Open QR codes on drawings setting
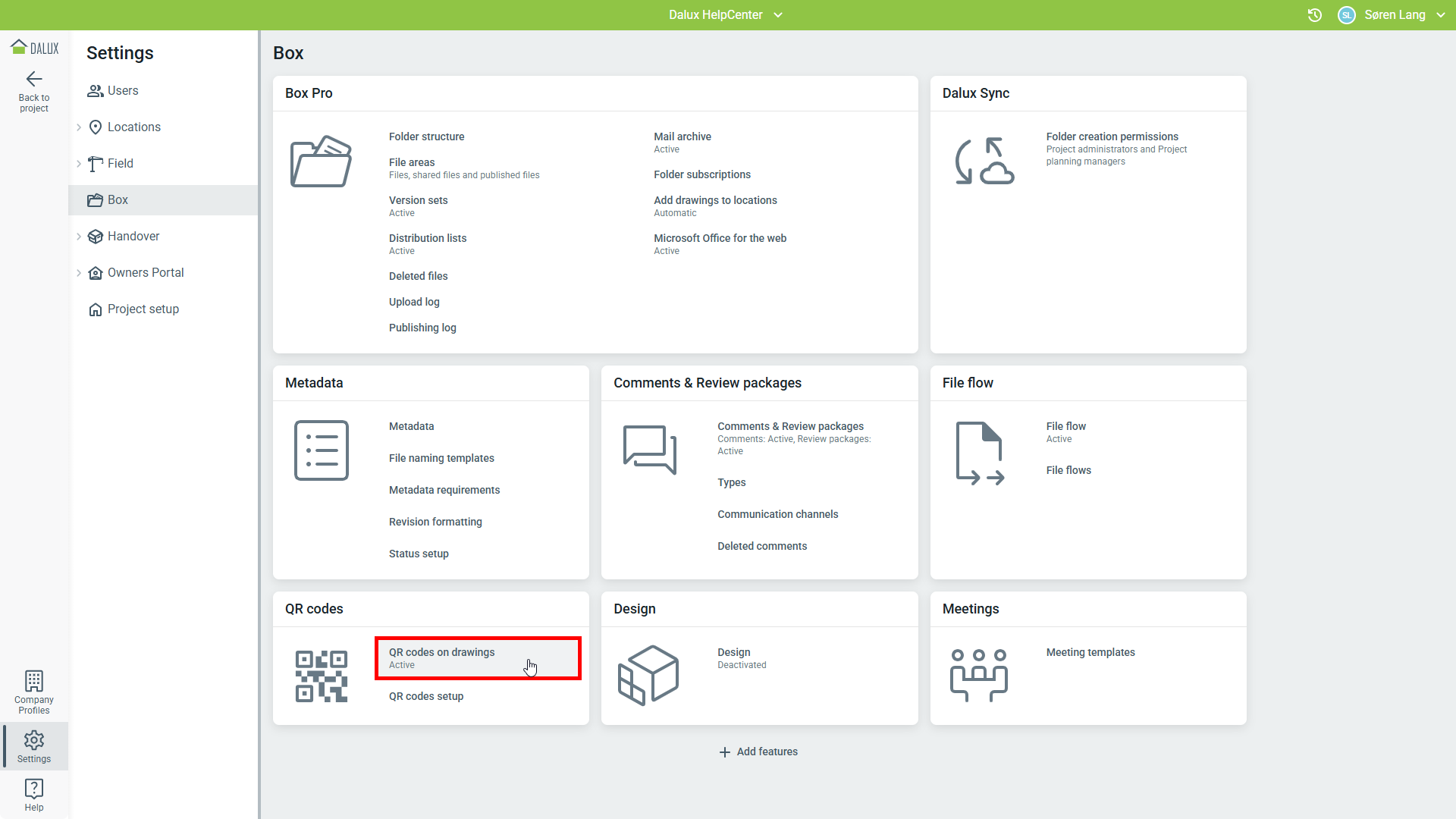The width and height of the screenshot is (1456, 819). pos(441,653)
